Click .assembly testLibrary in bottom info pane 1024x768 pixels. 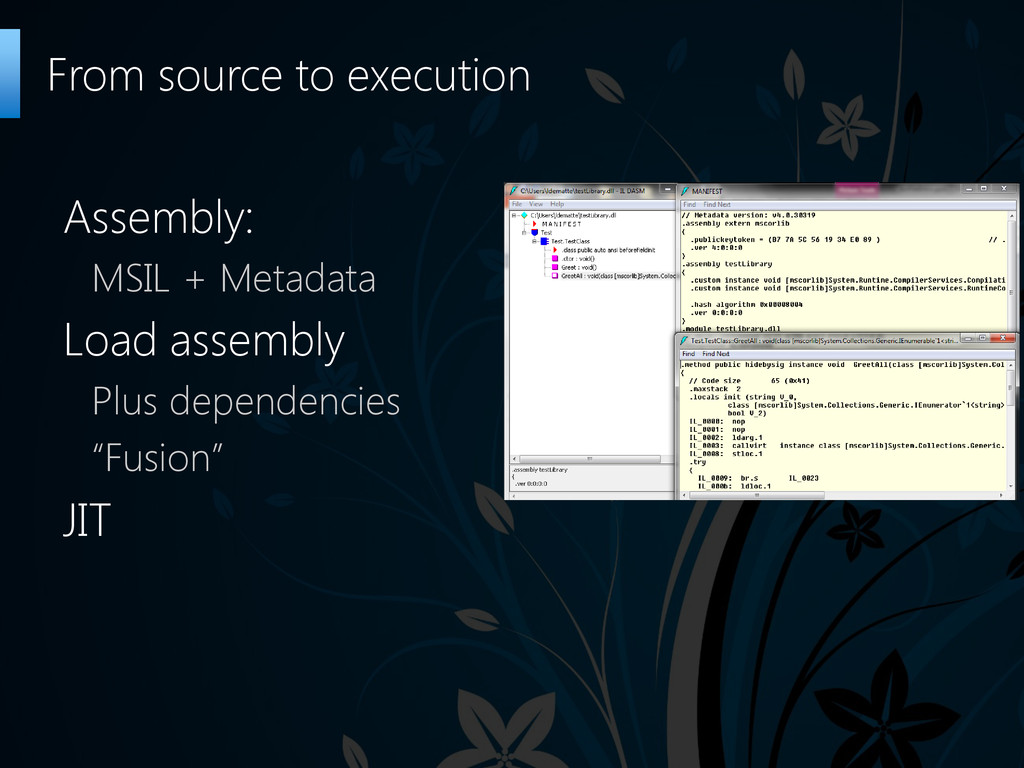click(539, 470)
